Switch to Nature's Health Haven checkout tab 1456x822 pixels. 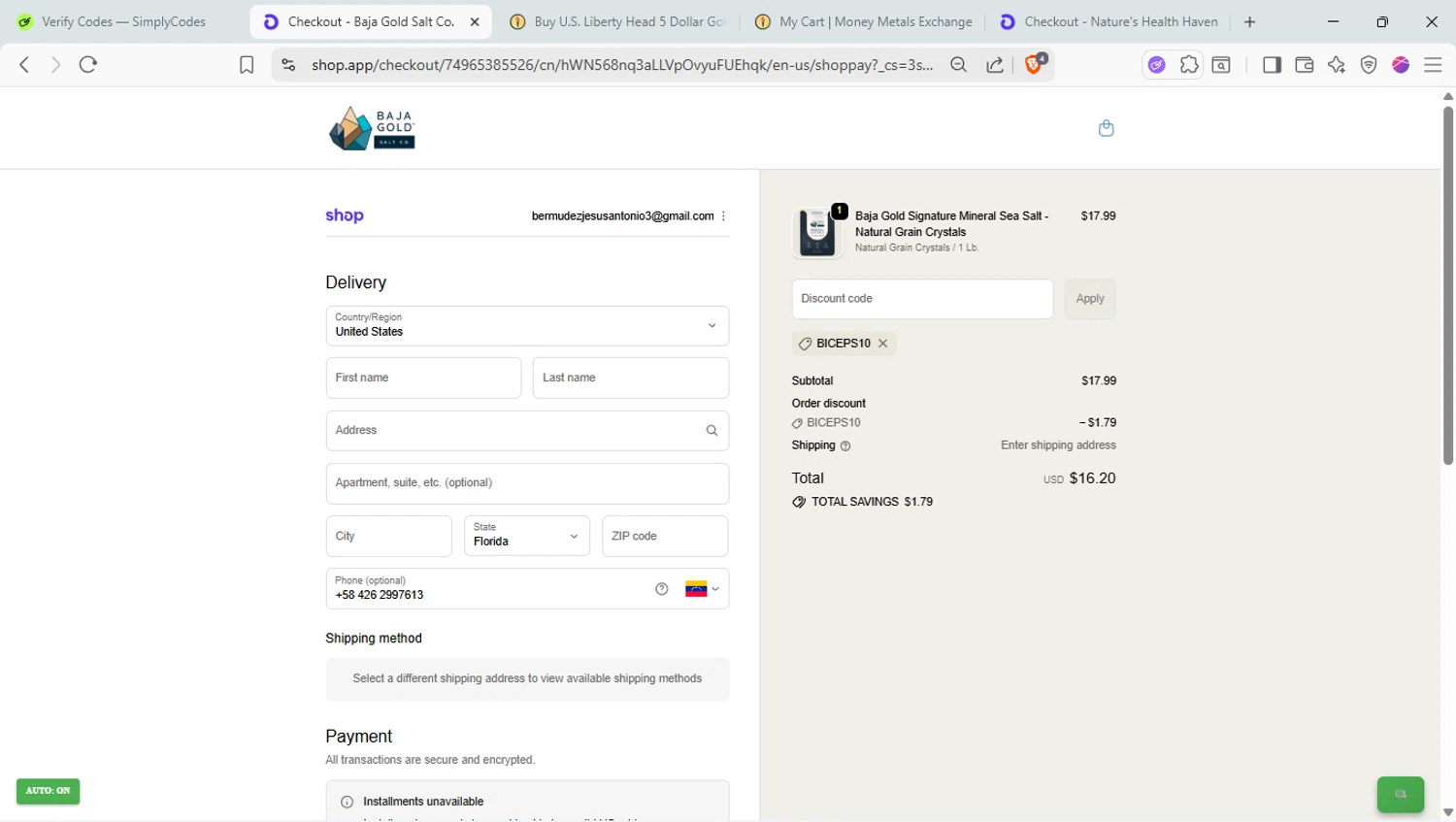(x=1109, y=21)
